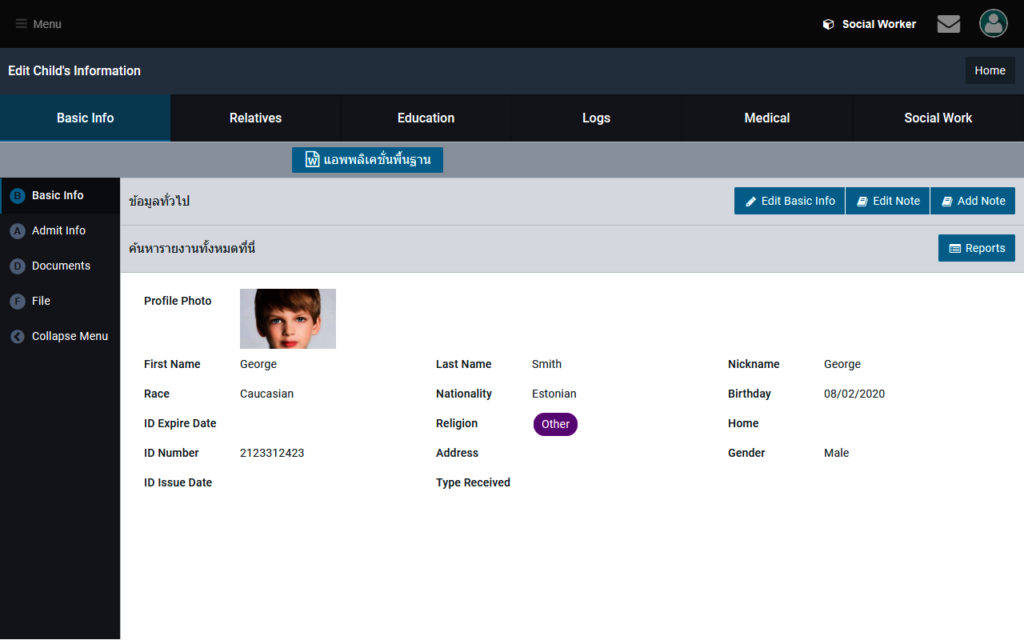The width and height of the screenshot is (1024, 640).
Task: Click the Basic Info sidebar icon
Action: [17, 196]
